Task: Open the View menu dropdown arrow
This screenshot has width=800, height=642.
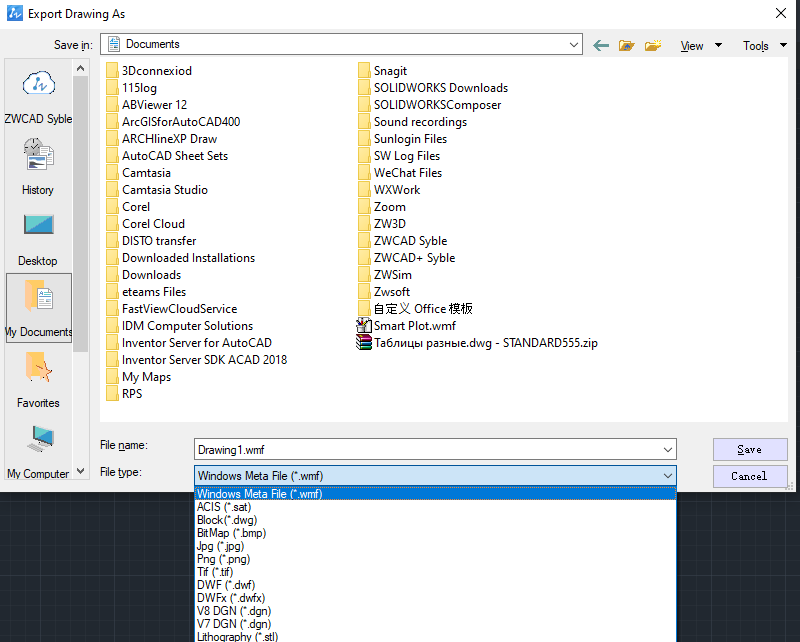Action: [x=718, y=45]
